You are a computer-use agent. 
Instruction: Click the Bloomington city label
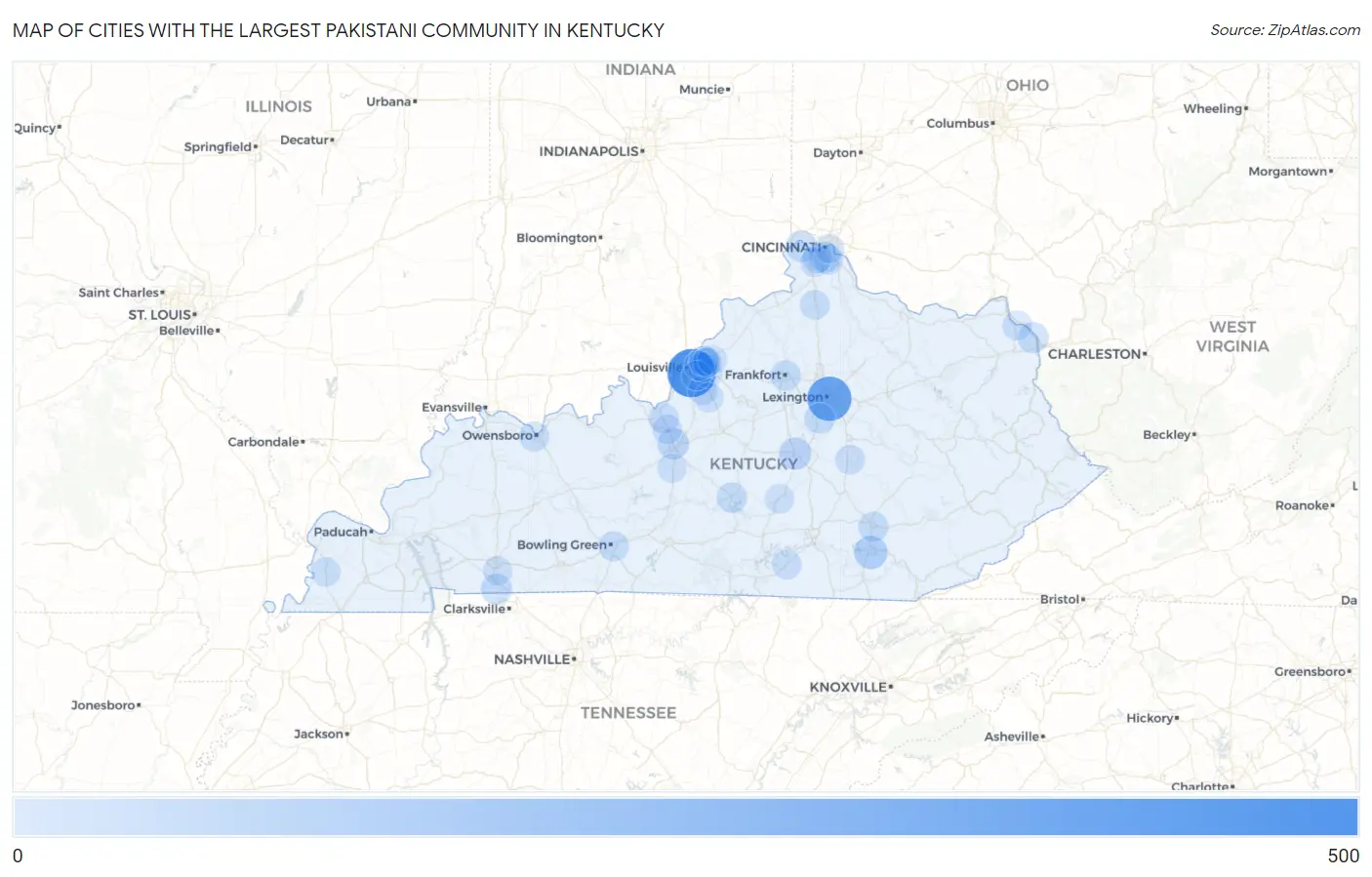(556, 238)
